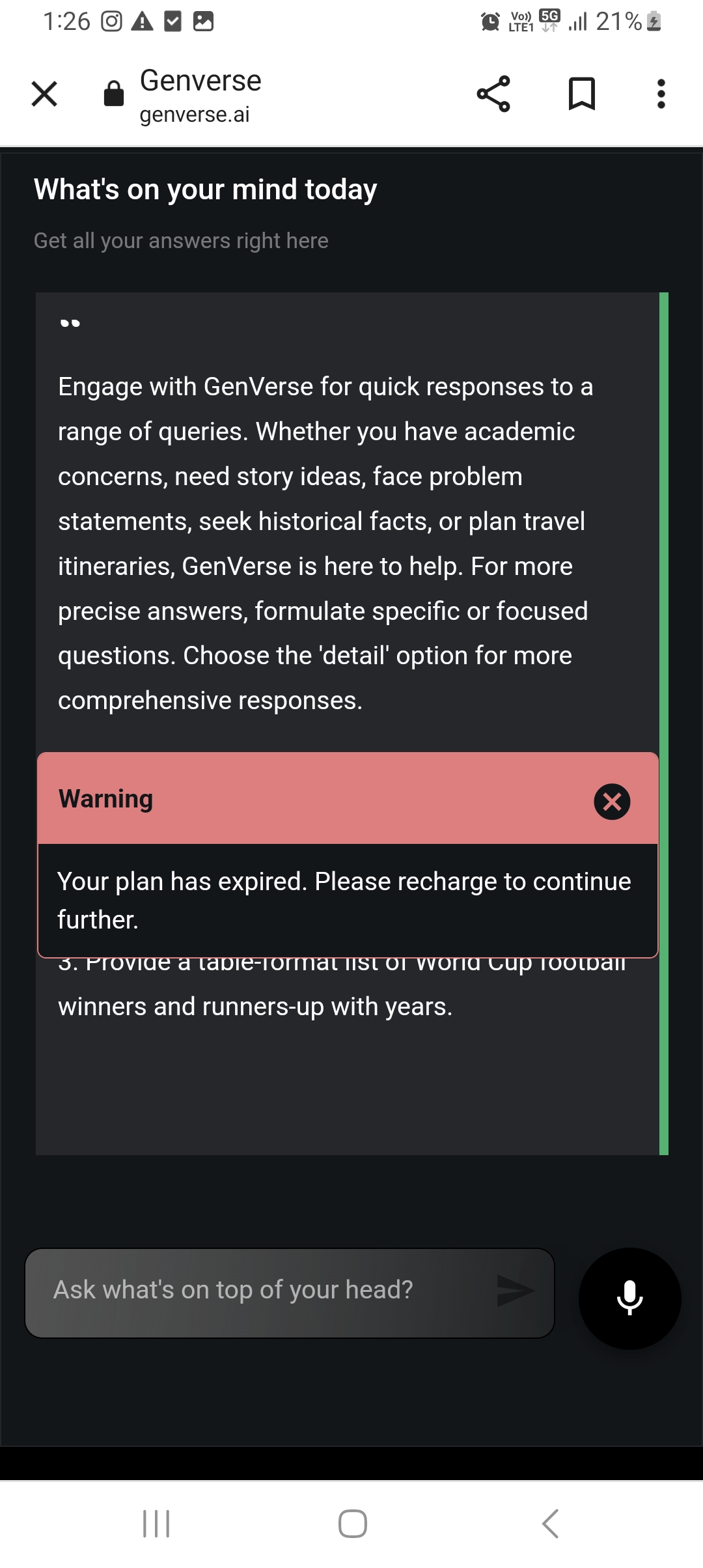Open Android recent apps

[x=156, y=1524]
